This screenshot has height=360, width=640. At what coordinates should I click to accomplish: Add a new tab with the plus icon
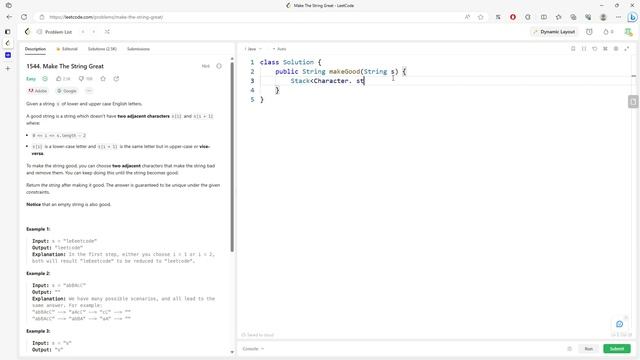8,69
